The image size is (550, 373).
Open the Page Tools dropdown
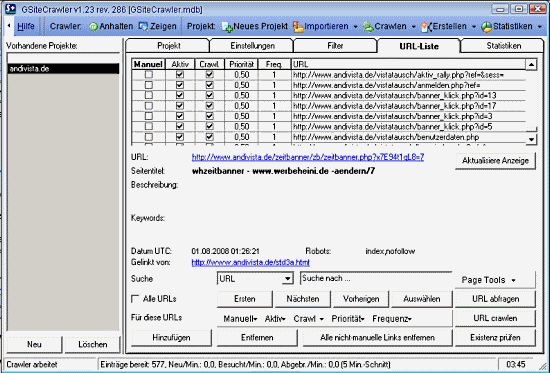[x=495, y=280]
